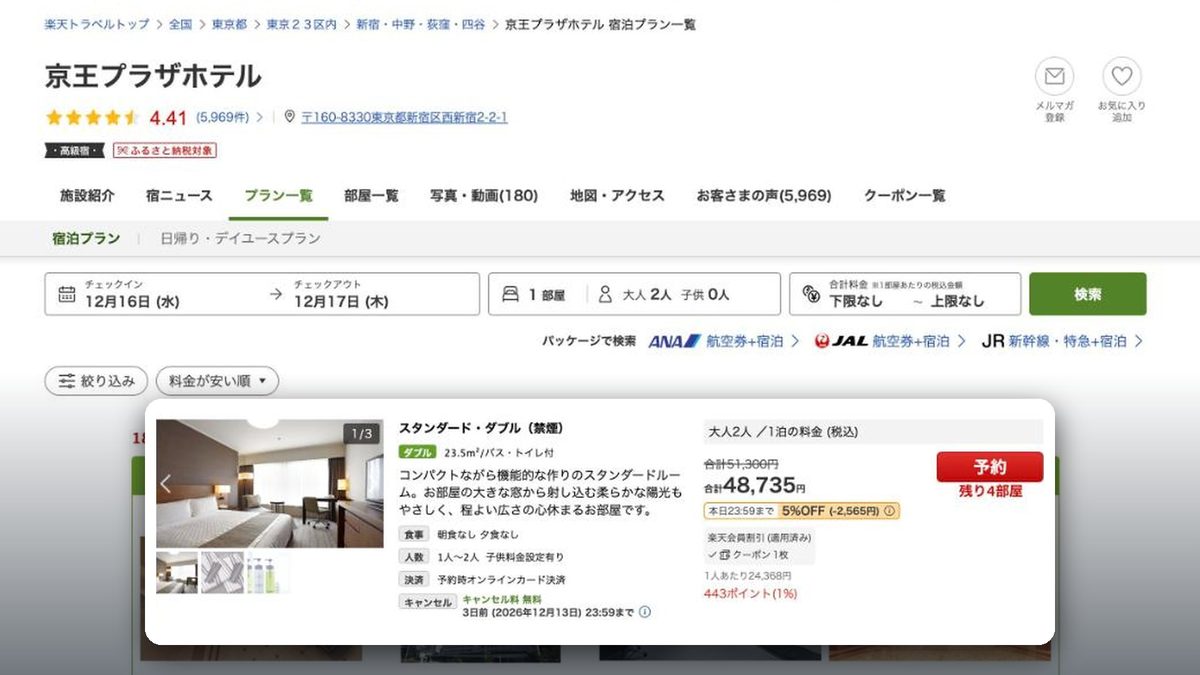The image size is (1200, 675).
Task: Click info icon beside cancellation deadline
Action: 644,612
